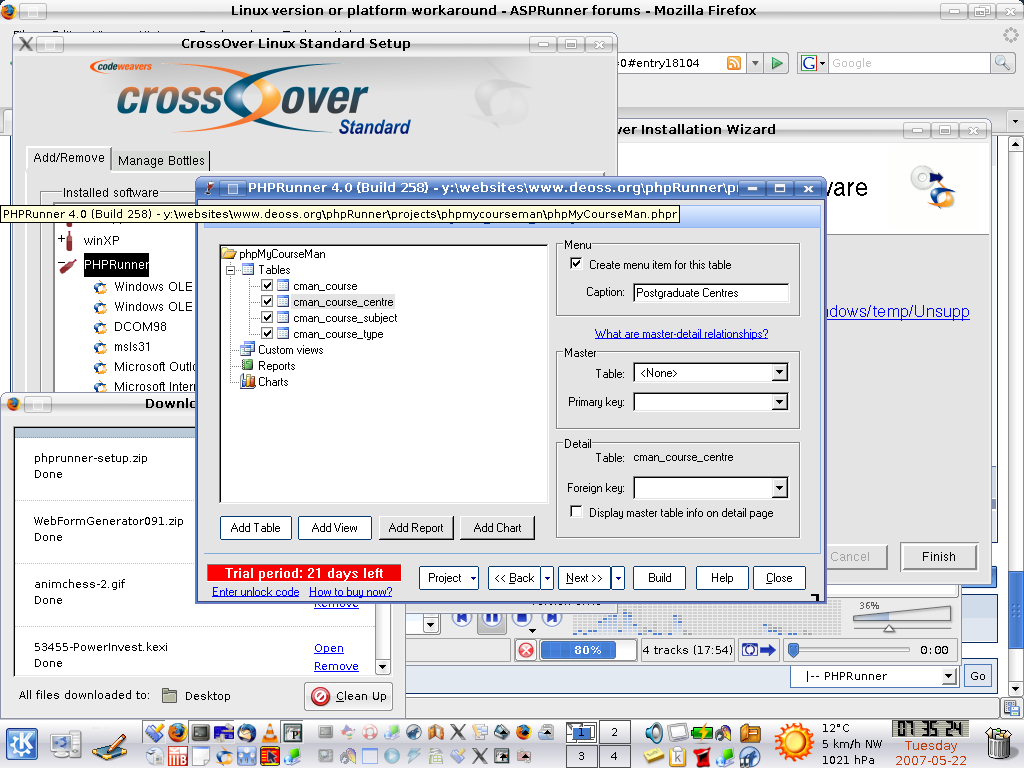
Task: Click the DCOM98 package icon in CrossOver
Action: [100, 327]
